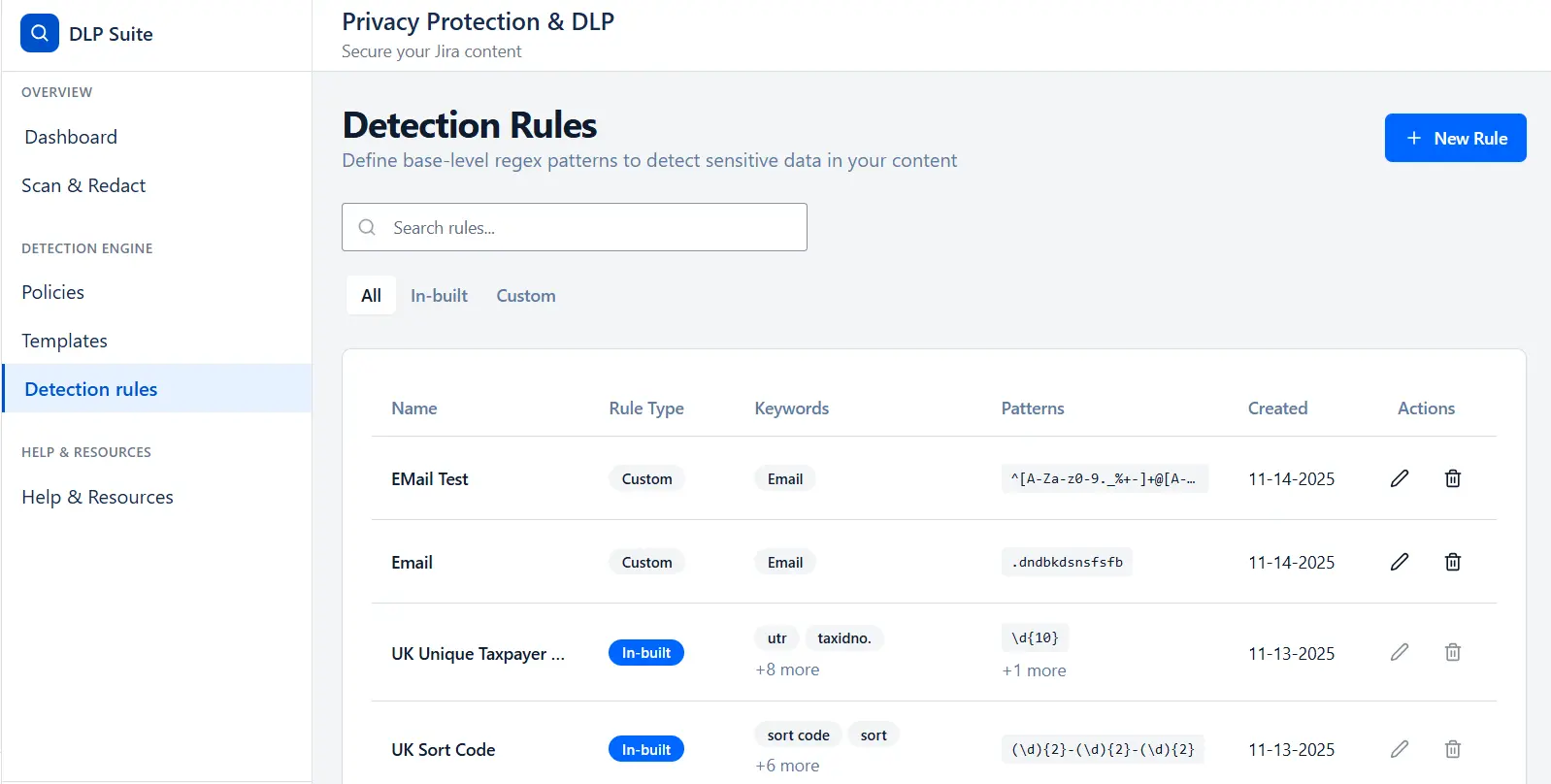1551x784 pixels.
Task: Click the trash icon for EMail Test rule
Action: click(x=1452, y=478)
